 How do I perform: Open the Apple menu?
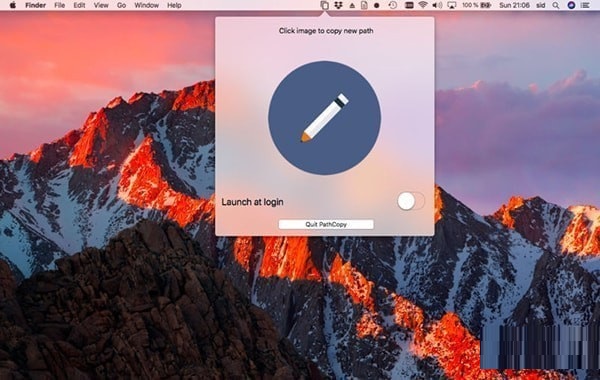pos(13,5)
